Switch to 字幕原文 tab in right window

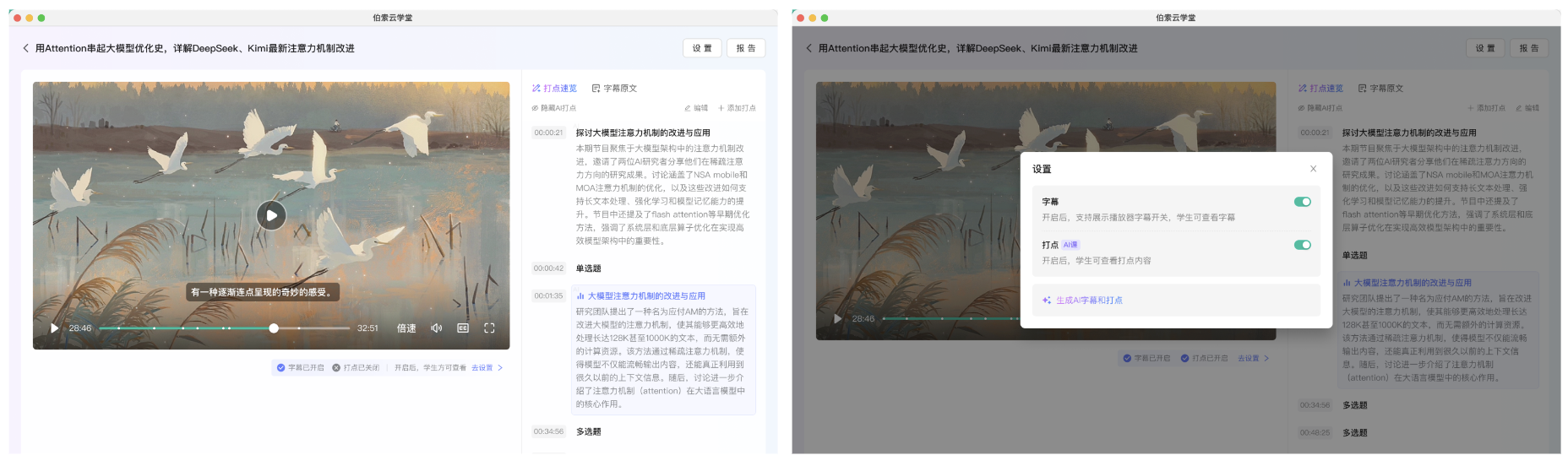tap(1380, 89)
